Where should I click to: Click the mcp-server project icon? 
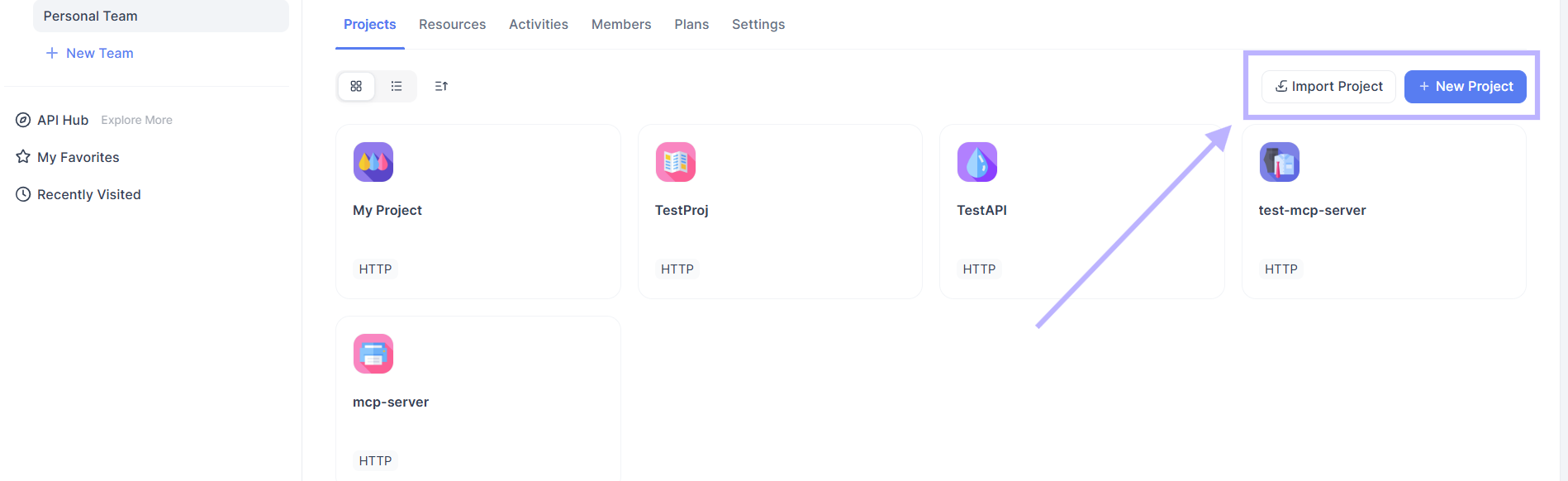coord(373,354)
